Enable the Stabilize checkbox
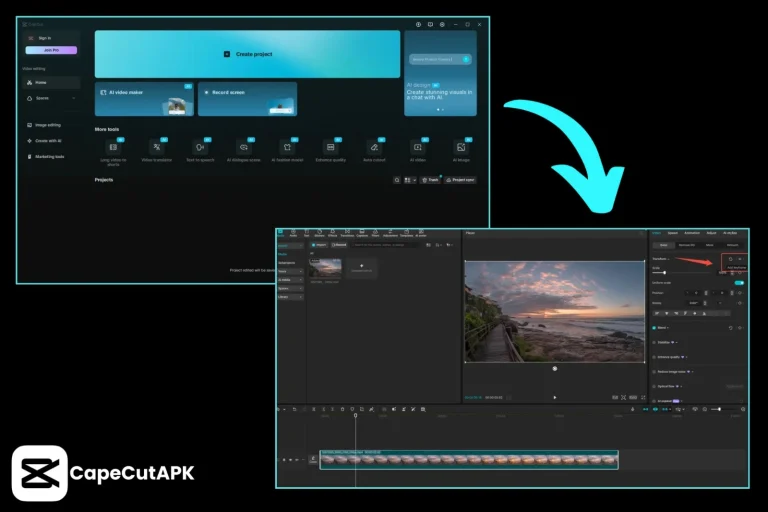Screen dimensions: 768x512 [x=654, y=342]
